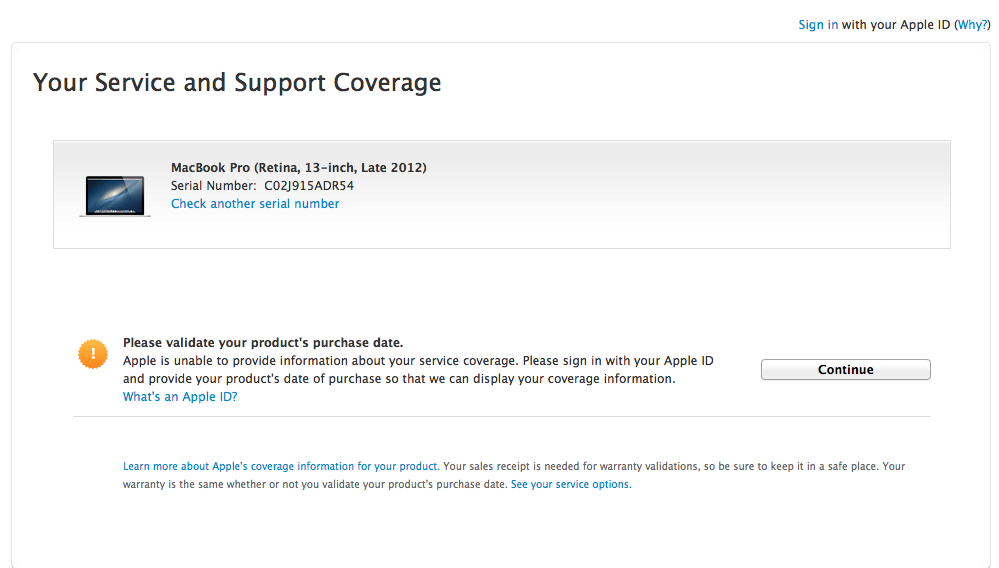
Task: Click Check another serial number
Action: pos(255,204)
